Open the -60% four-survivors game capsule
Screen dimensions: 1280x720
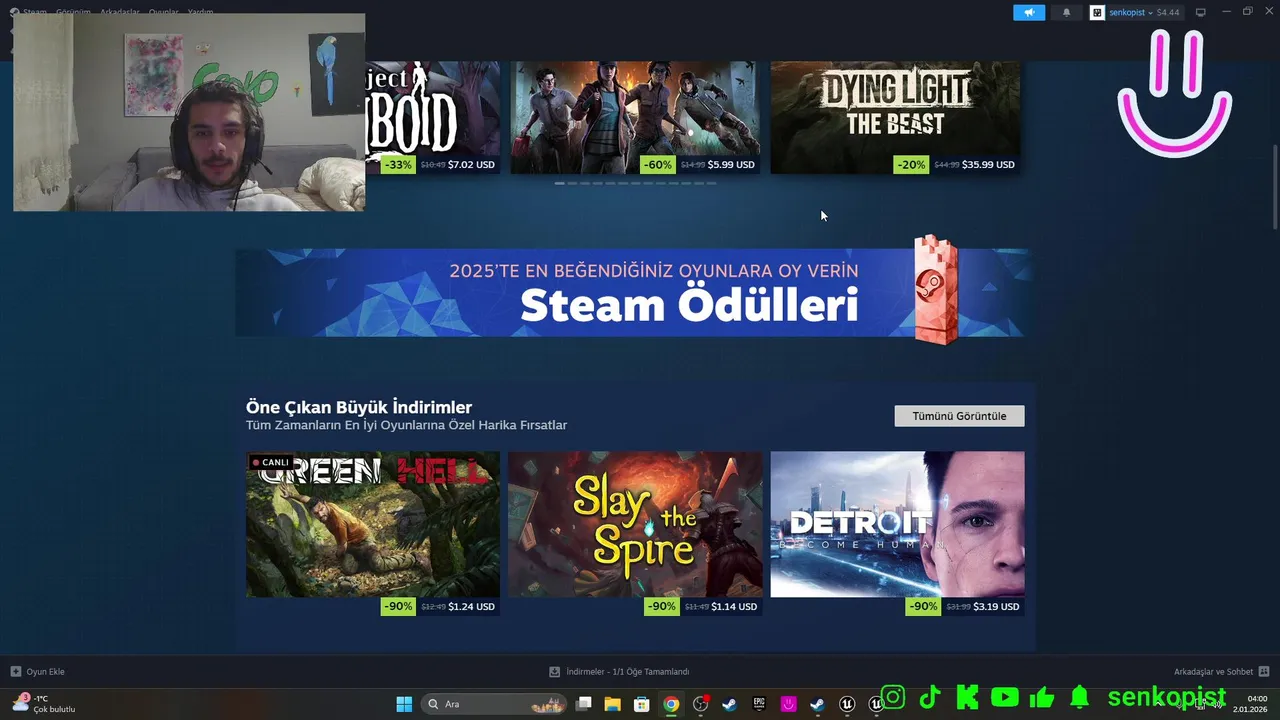point(635,117)
